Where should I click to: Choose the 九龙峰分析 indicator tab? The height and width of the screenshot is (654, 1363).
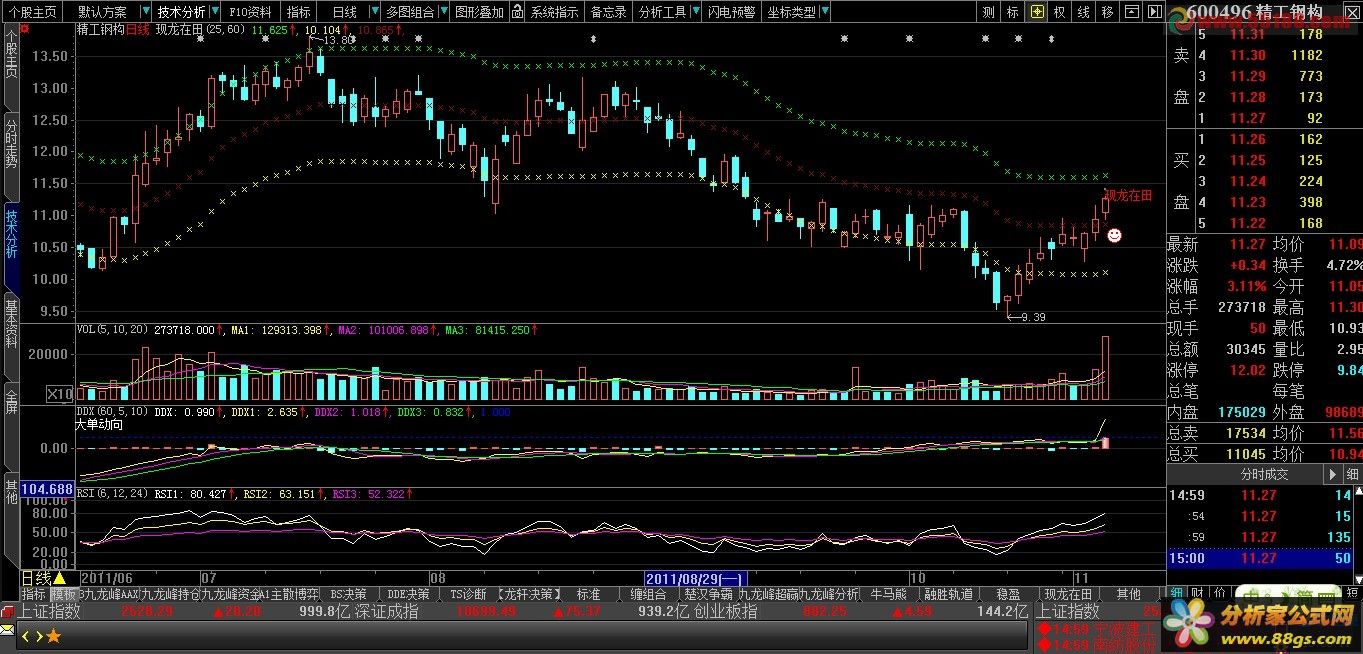(x=828, y=594)
